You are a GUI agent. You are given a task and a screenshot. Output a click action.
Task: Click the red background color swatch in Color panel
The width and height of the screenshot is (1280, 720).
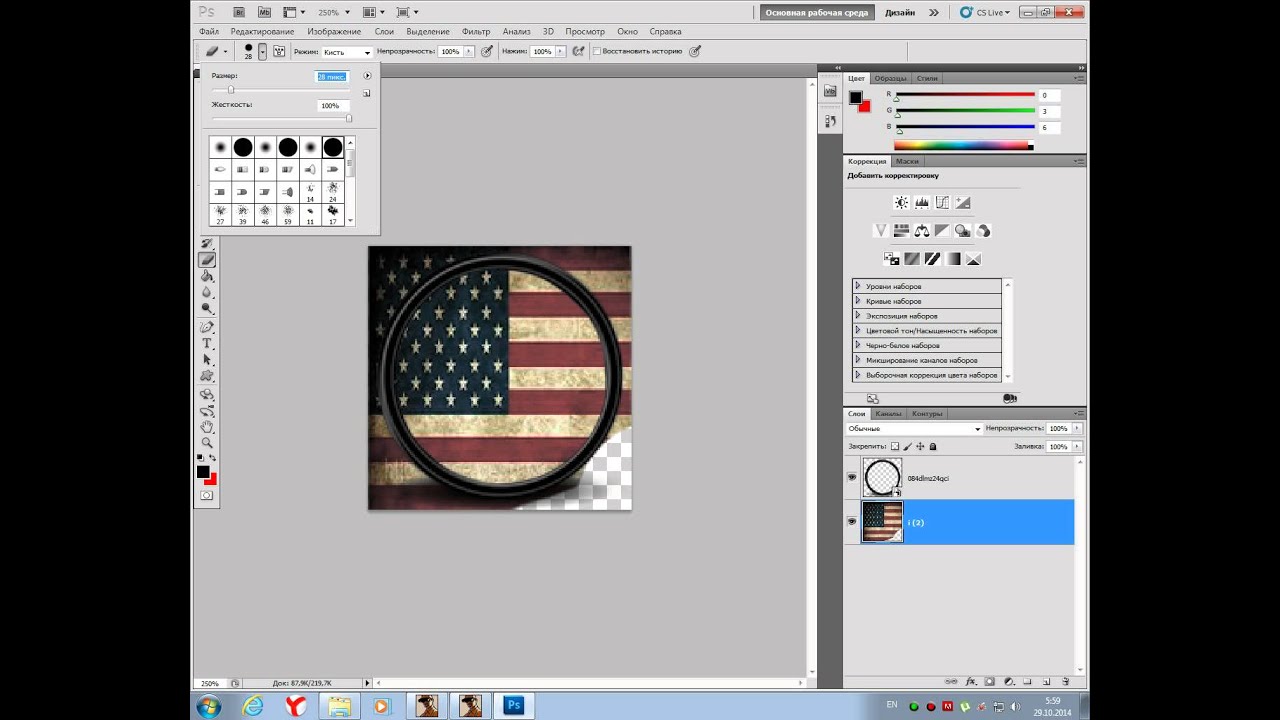point(865,106)
